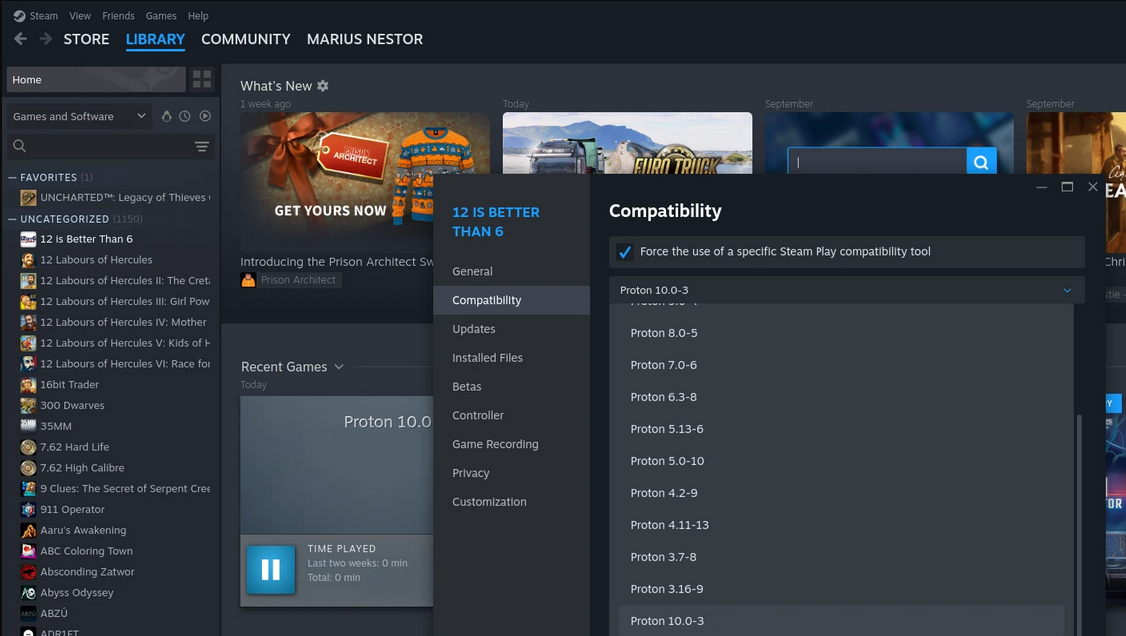The image size is (1126, 636).
Task: Click the sort by recent clock icon
Action: point(185,116)
